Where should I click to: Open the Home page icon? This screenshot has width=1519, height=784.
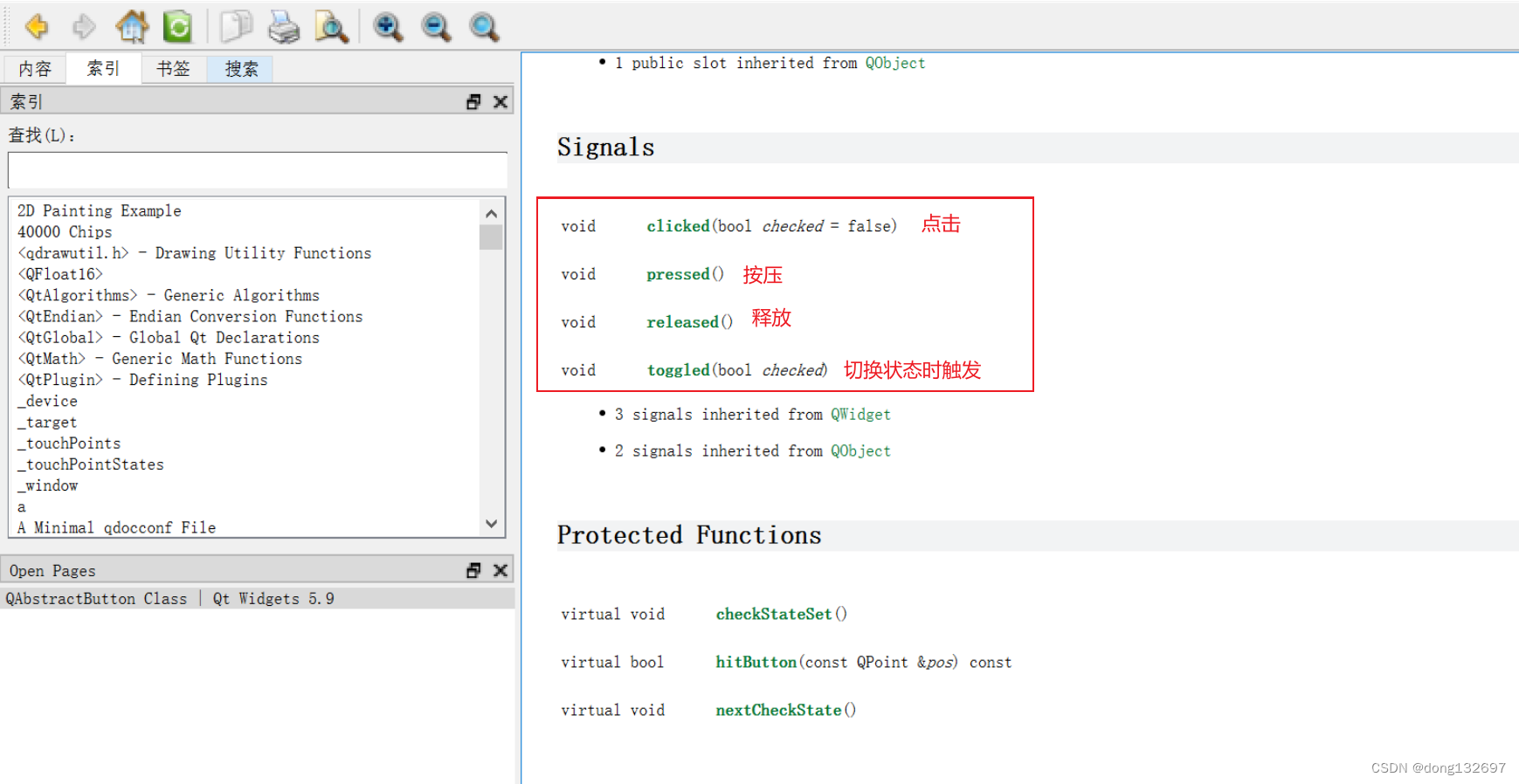tap(132, 27)
